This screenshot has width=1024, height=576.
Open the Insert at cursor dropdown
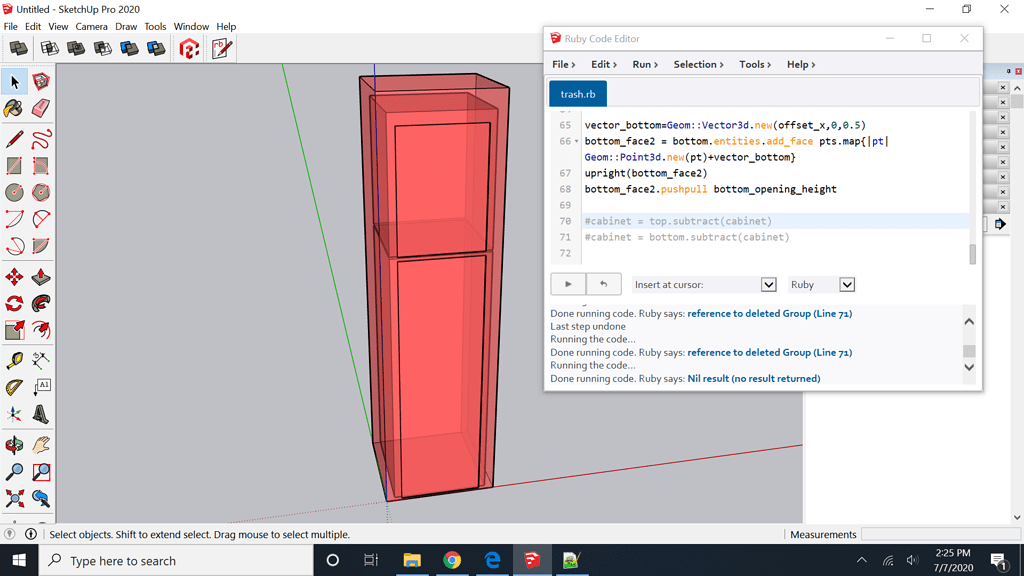click(767, 284)
